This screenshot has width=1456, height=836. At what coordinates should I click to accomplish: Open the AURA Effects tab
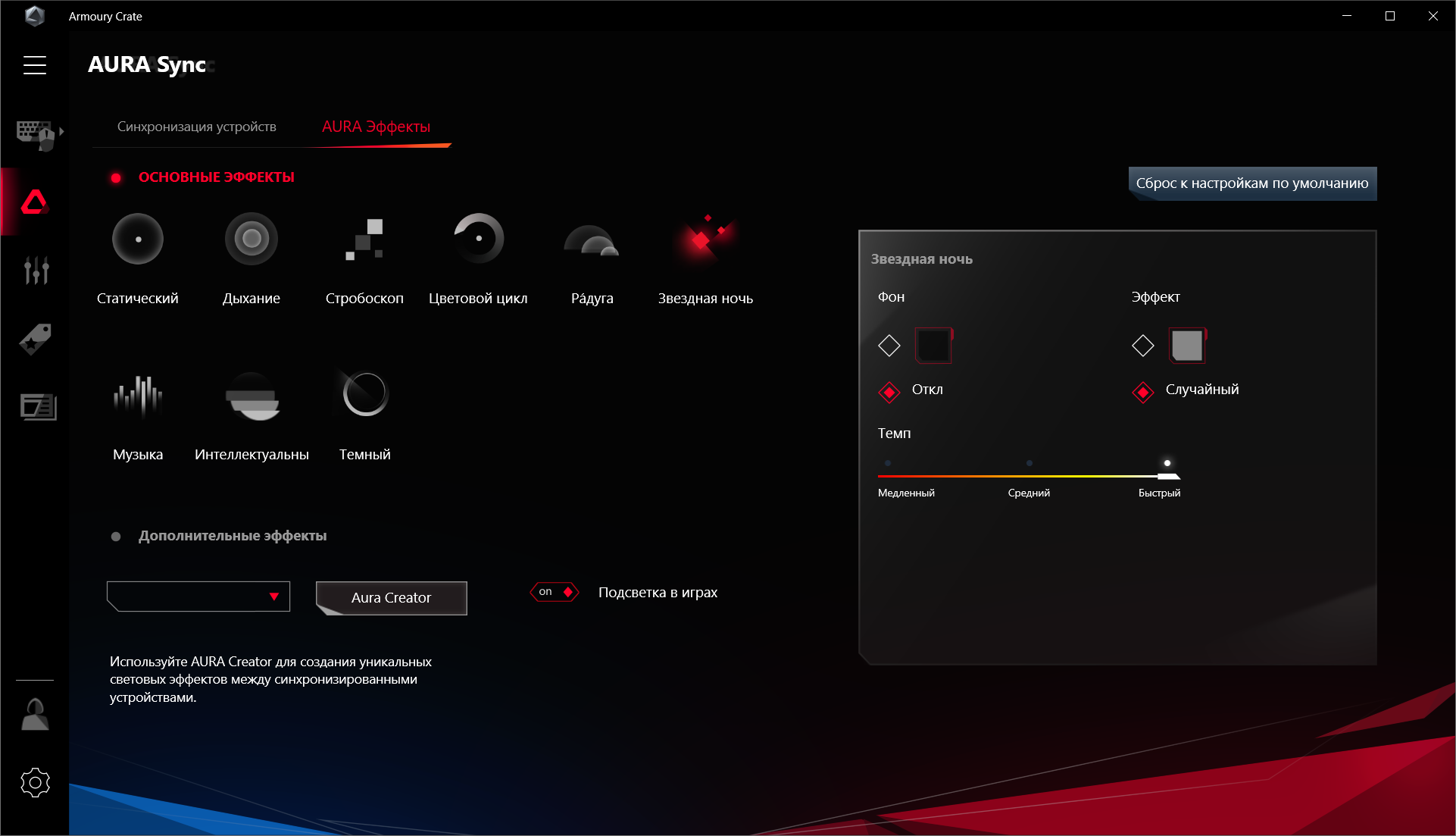pyautogui.click(x=376, y=127)
